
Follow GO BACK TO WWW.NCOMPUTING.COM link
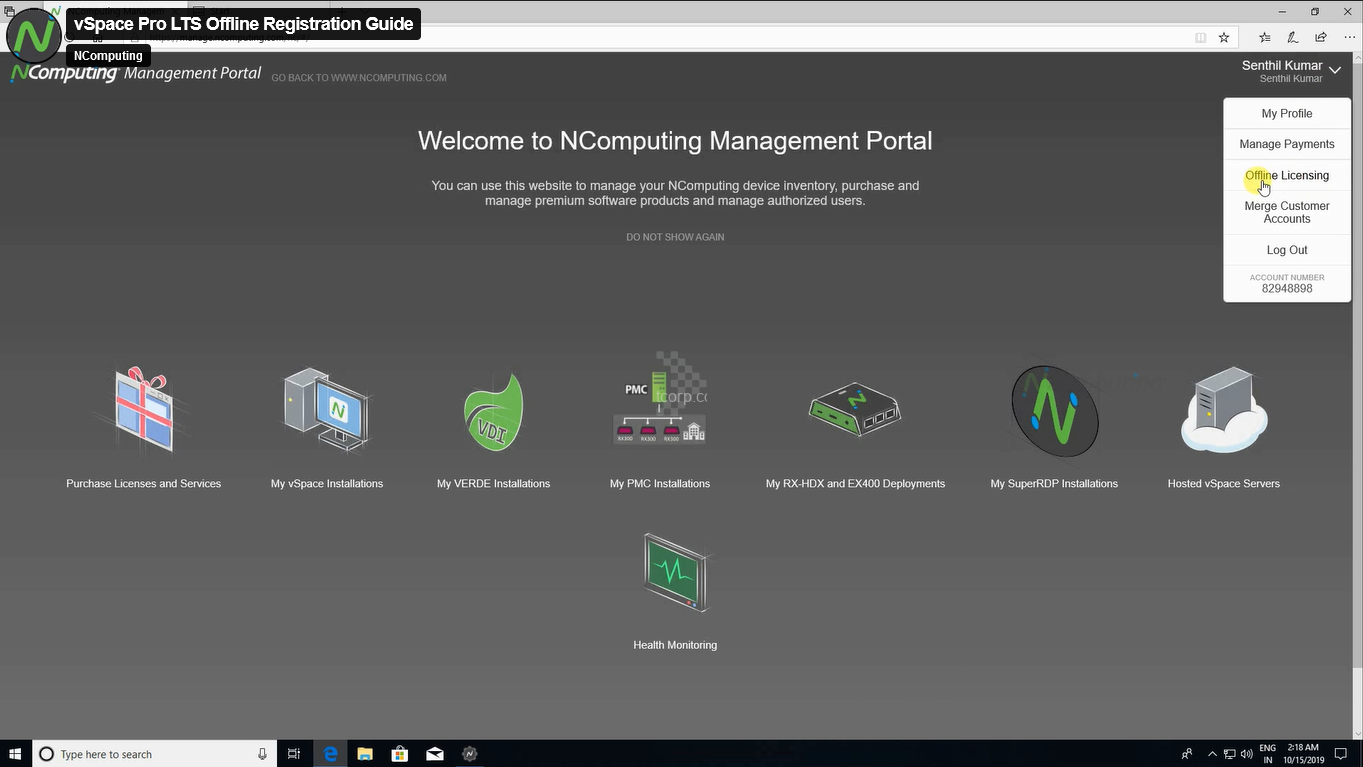358,78
